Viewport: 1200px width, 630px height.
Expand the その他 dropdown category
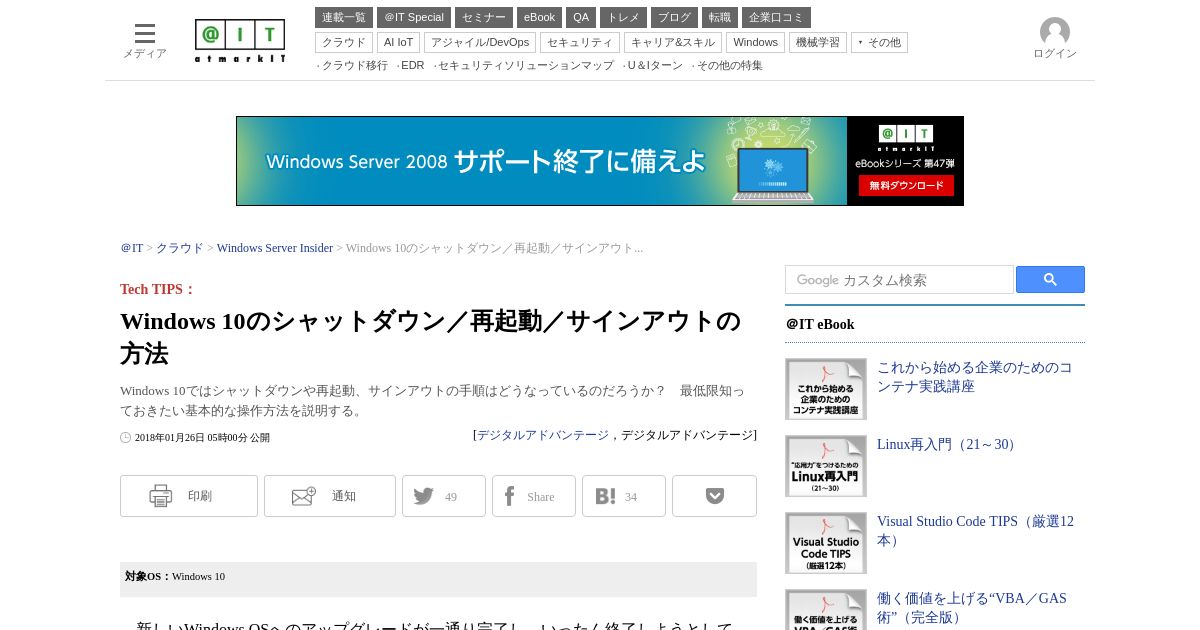click(879, 42)
